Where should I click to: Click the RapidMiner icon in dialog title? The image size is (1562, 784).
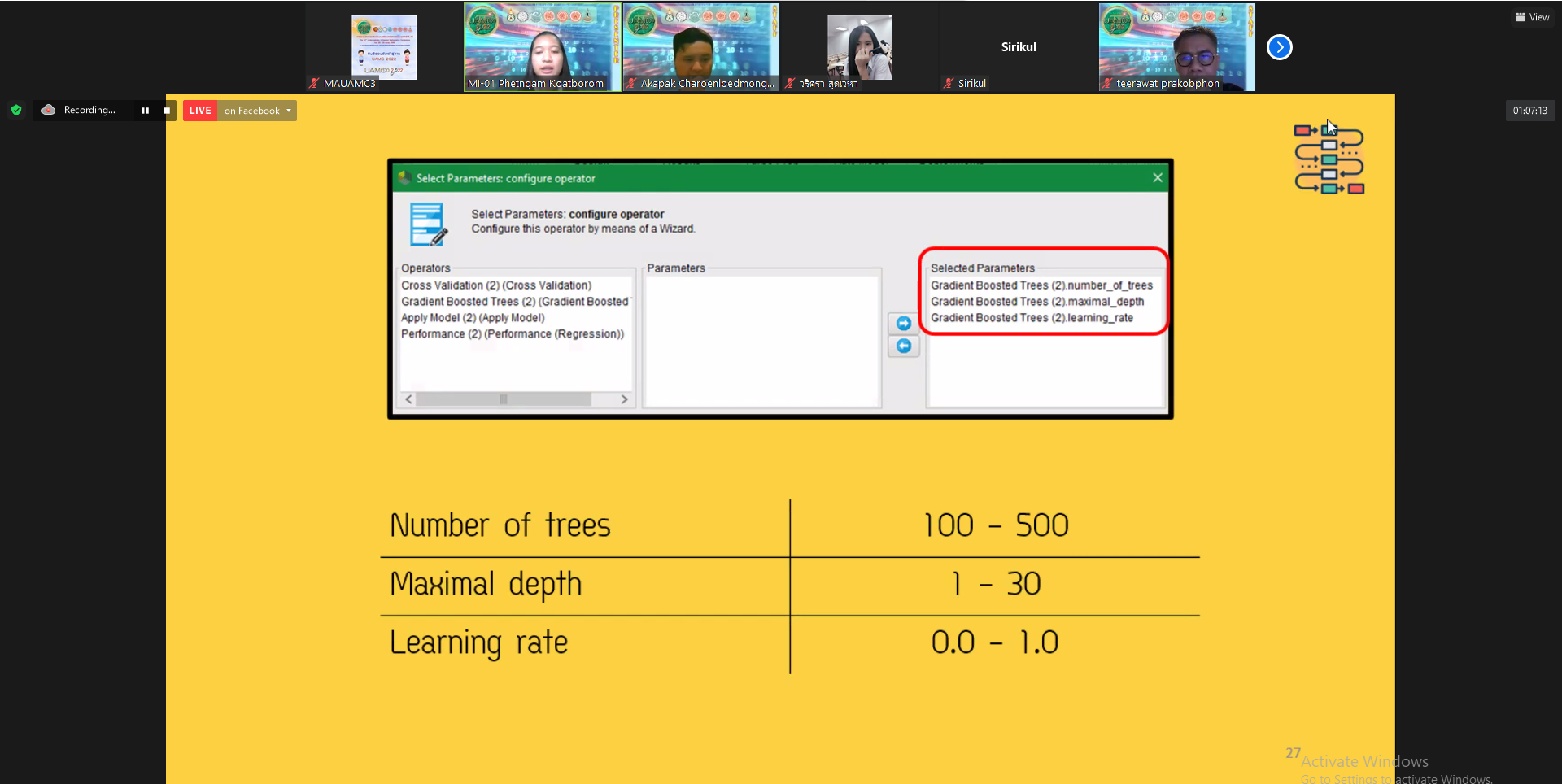click(404, 178)
